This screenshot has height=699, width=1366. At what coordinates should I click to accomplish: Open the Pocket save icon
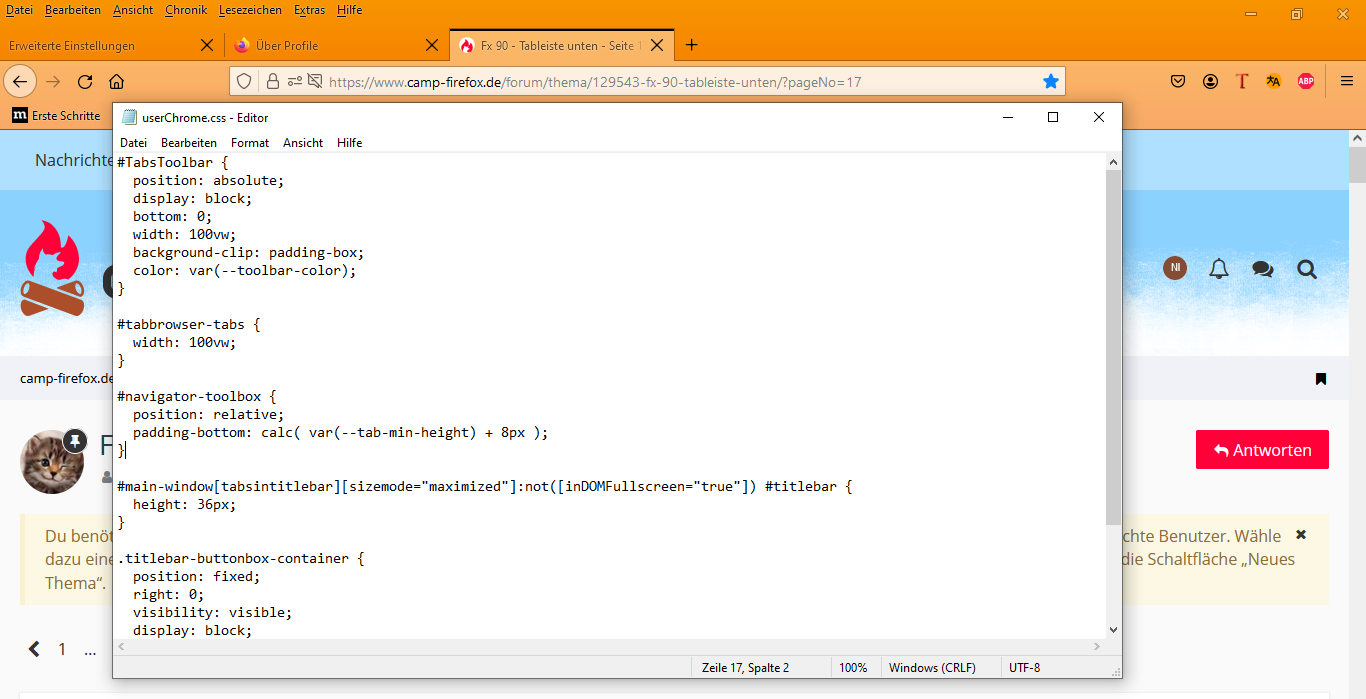[1179, 82]
